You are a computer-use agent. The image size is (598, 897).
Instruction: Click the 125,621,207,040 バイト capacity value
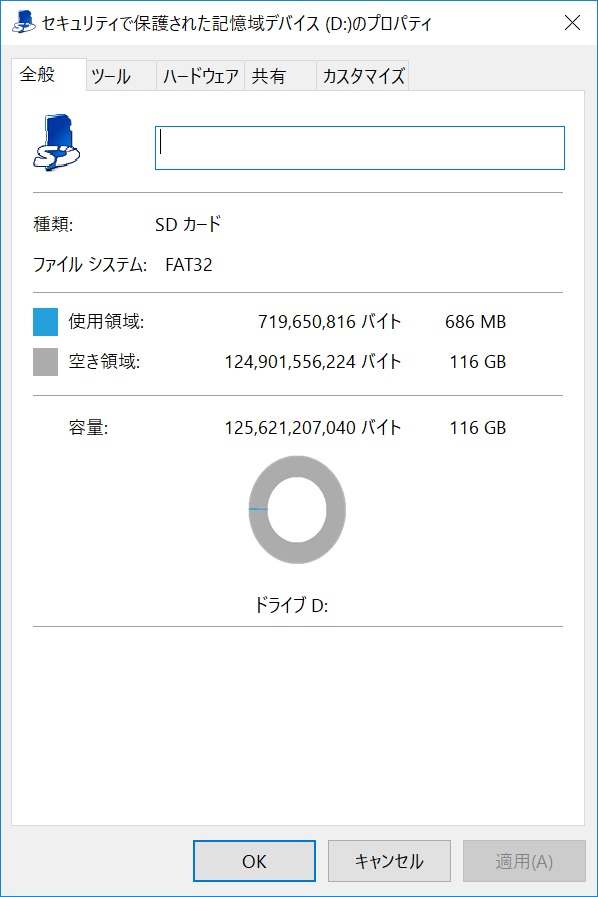pyautogui.click(x=313, y=427)
